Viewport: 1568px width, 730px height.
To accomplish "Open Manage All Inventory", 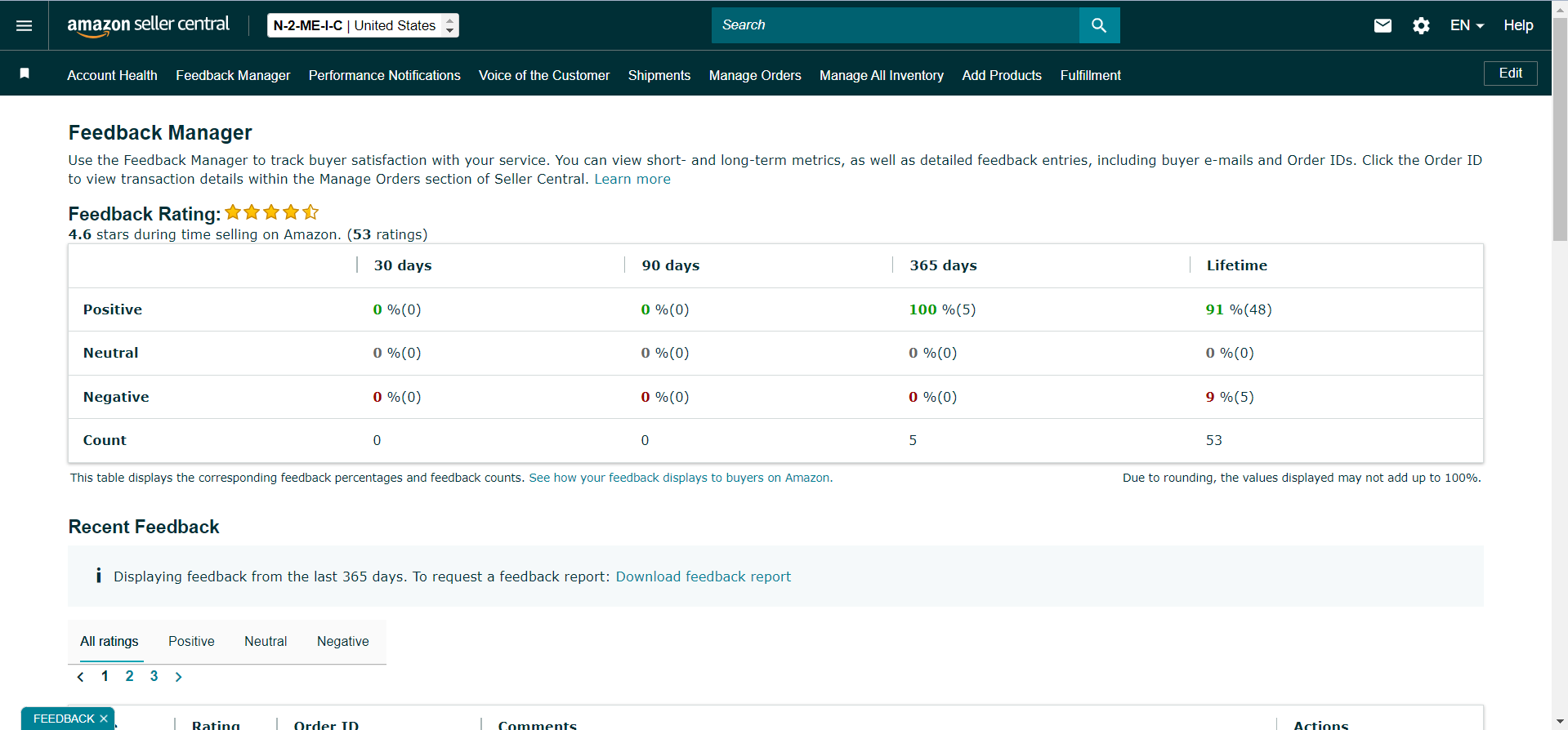I will tap(882, 75).
